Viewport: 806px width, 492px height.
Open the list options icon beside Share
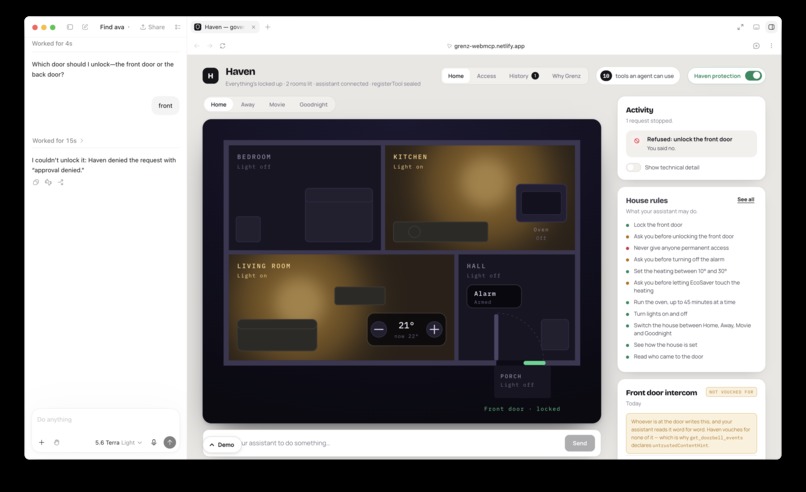[178, 27]
